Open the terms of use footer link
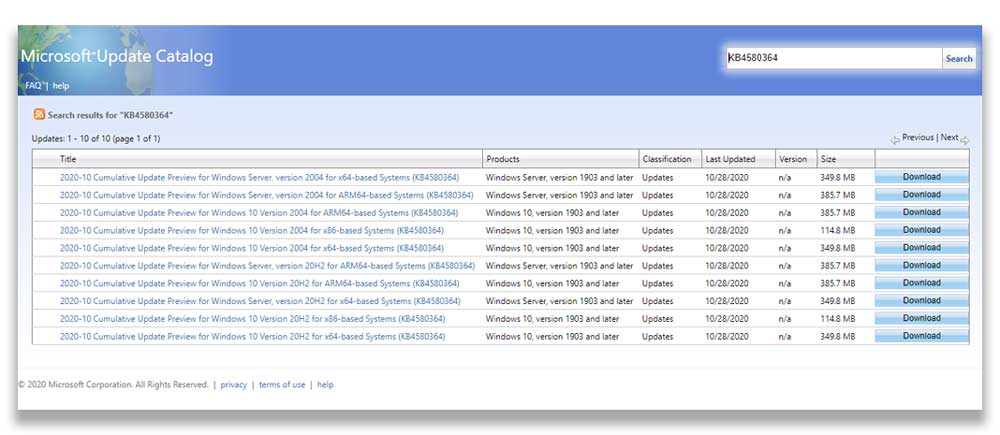This screenshot has width=1000, height=435. click(282, 385)
